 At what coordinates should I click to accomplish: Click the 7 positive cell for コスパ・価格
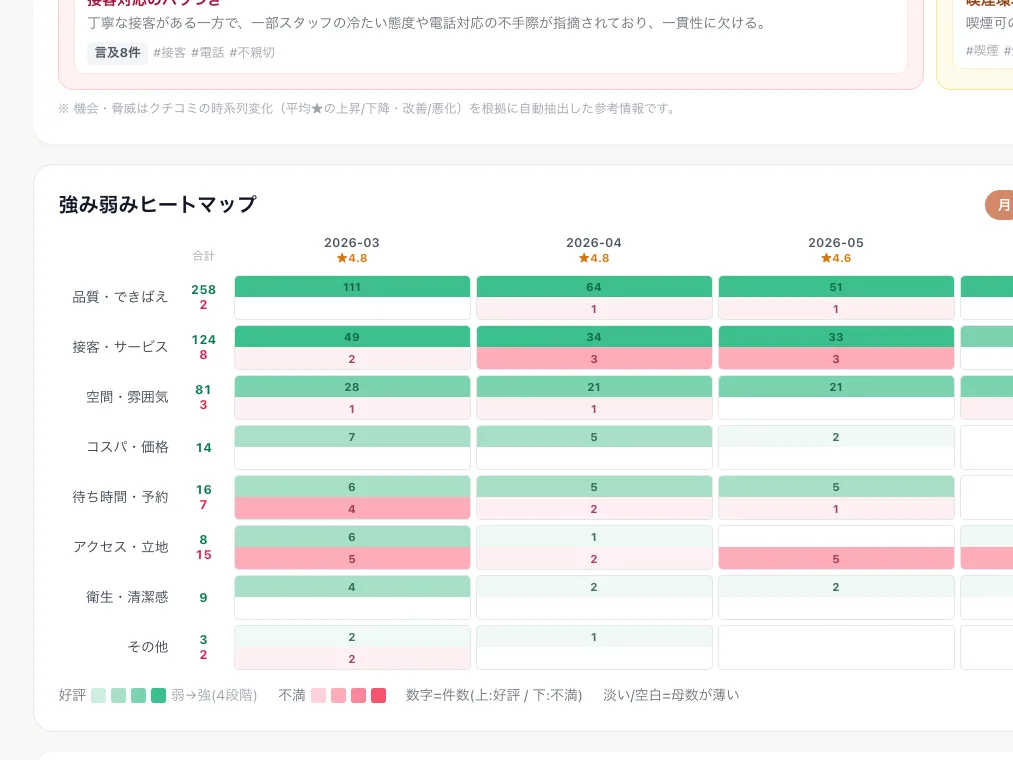click(352, 437)
